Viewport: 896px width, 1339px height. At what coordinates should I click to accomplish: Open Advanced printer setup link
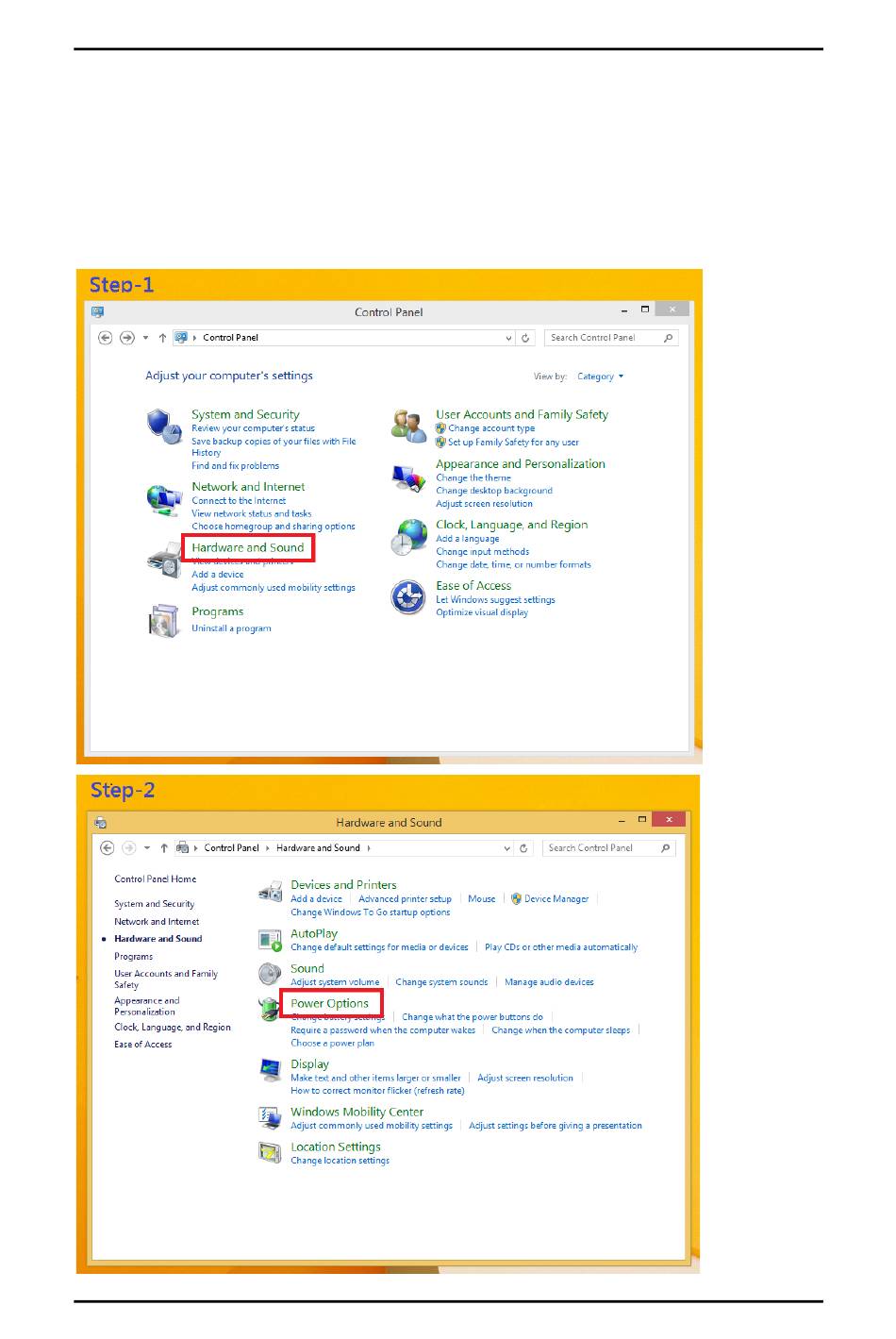coord(406,899)
